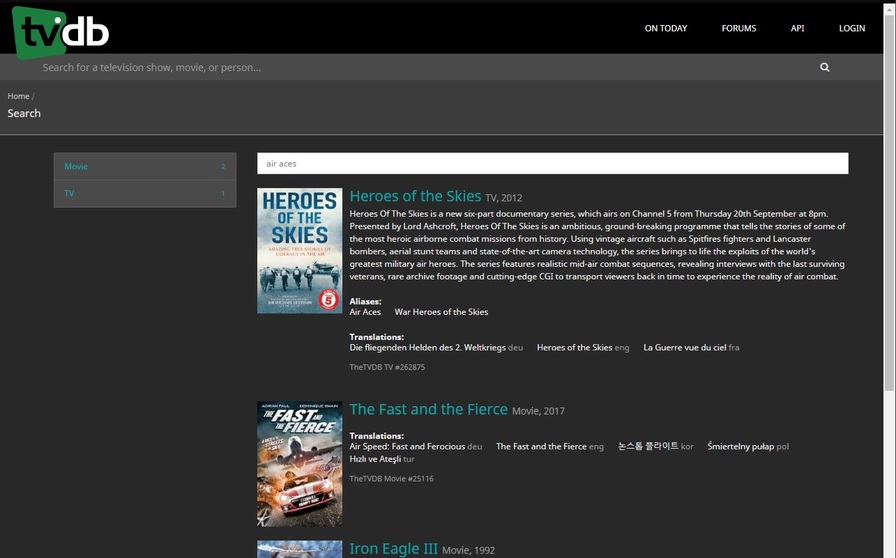The width and height of the screenshot is (896, 558).
Task: Click the Home breadcrumb link
Action: (18, 96)
